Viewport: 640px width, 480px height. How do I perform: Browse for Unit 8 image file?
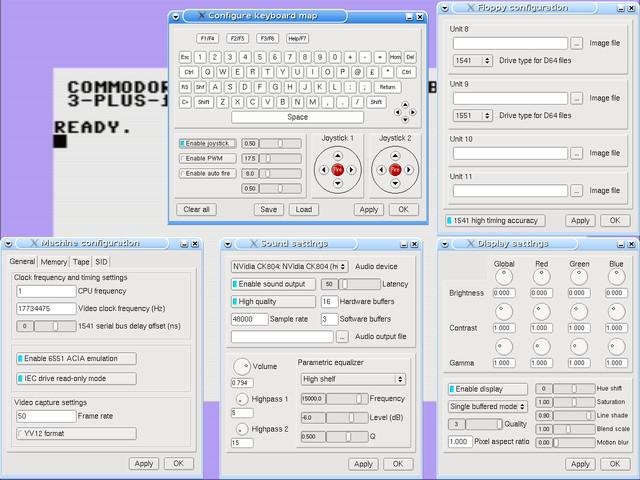point(576,43)
